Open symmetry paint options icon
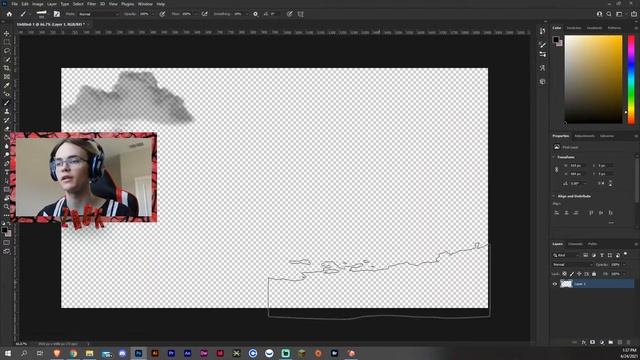640x360 pixels. (x=301, y=14)
